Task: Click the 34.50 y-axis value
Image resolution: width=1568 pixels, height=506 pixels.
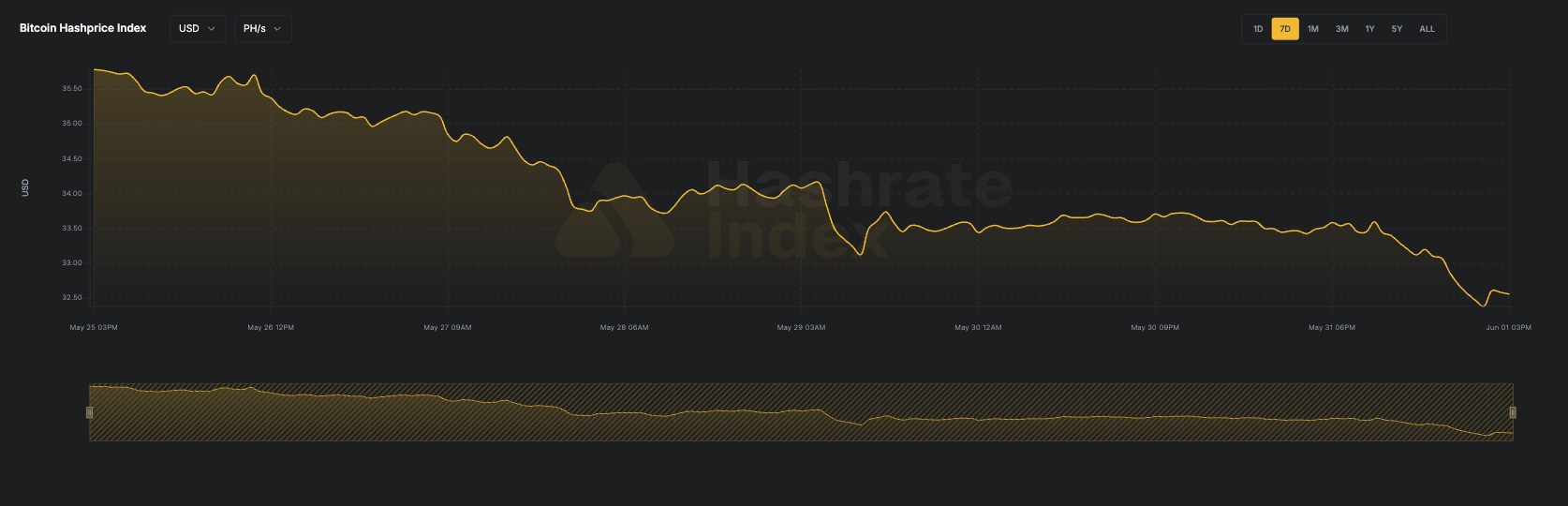Action: tap(72, 158)
